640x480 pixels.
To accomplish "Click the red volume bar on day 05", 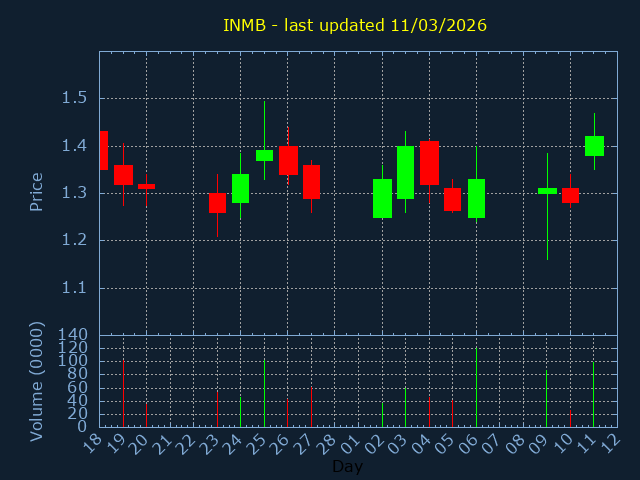I will [x=452, y=413].
